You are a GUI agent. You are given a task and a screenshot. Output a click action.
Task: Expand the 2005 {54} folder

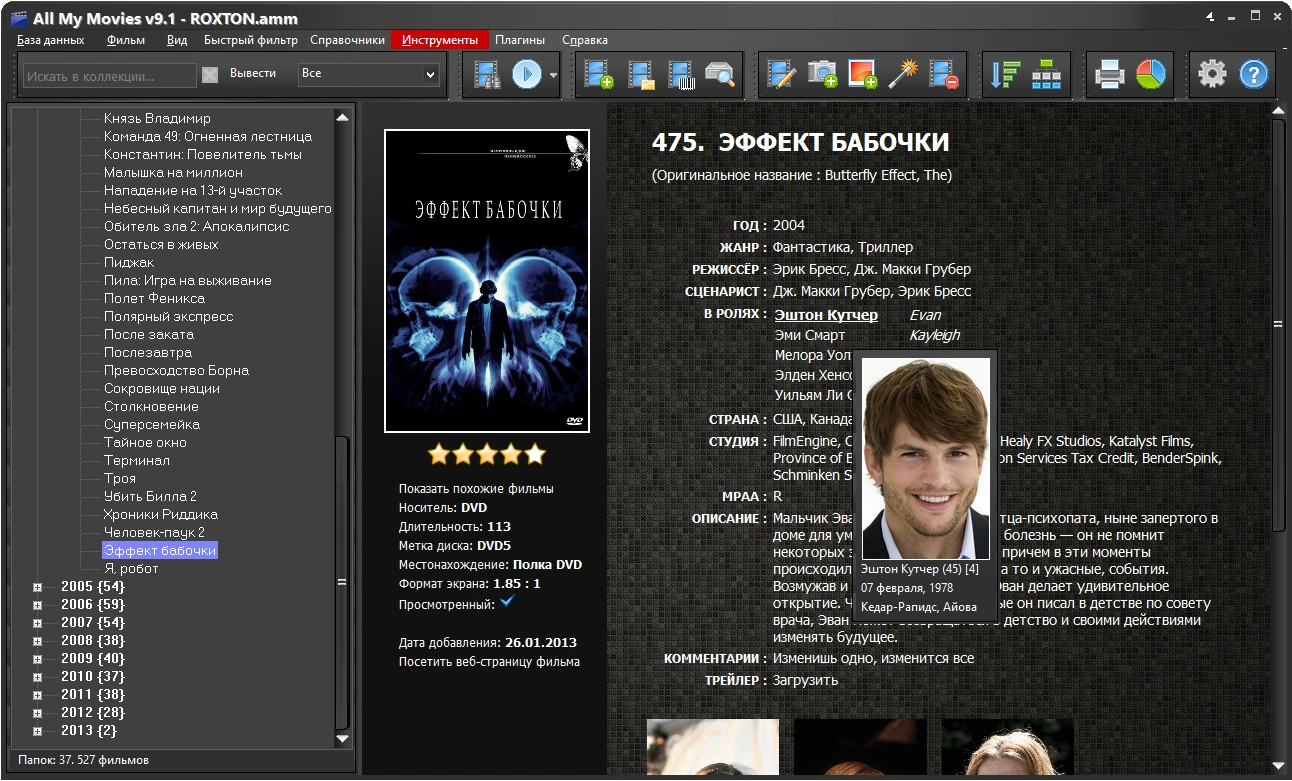[x=37, y=587]
